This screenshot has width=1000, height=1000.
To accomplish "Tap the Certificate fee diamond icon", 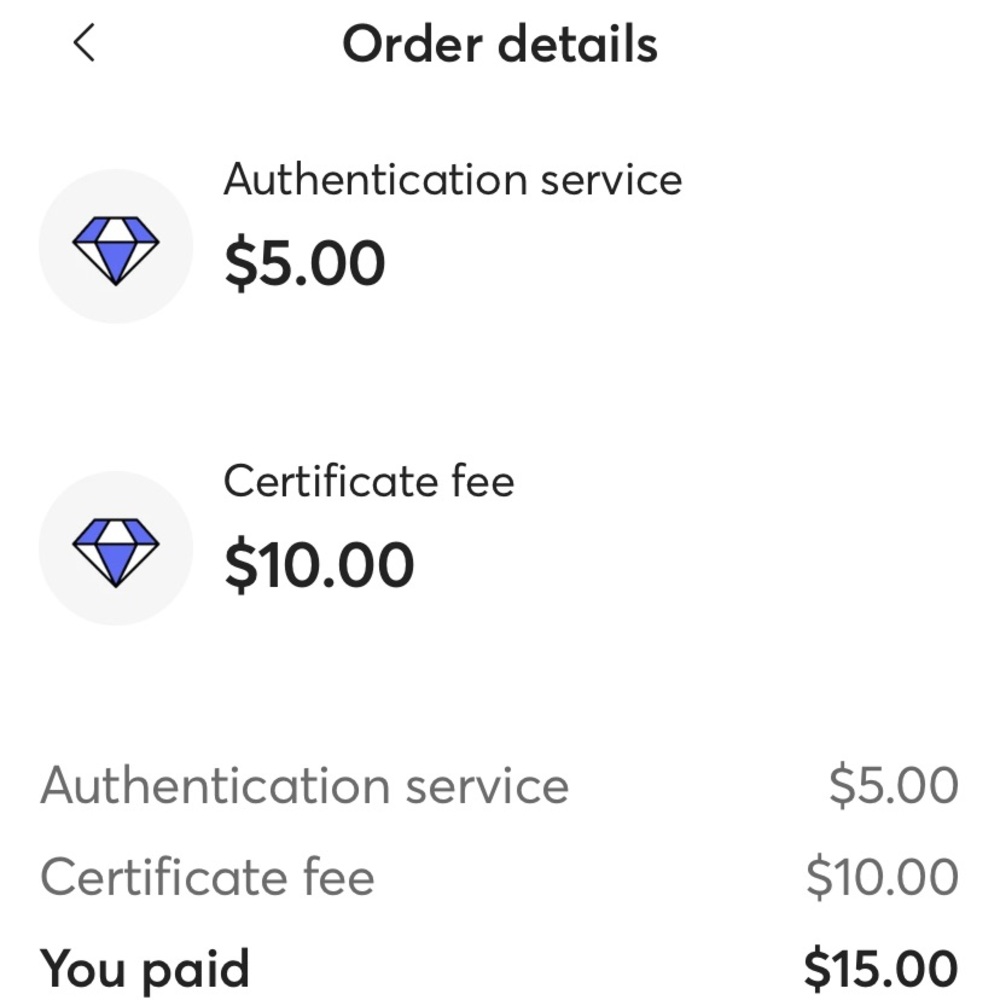I will 115,552.
